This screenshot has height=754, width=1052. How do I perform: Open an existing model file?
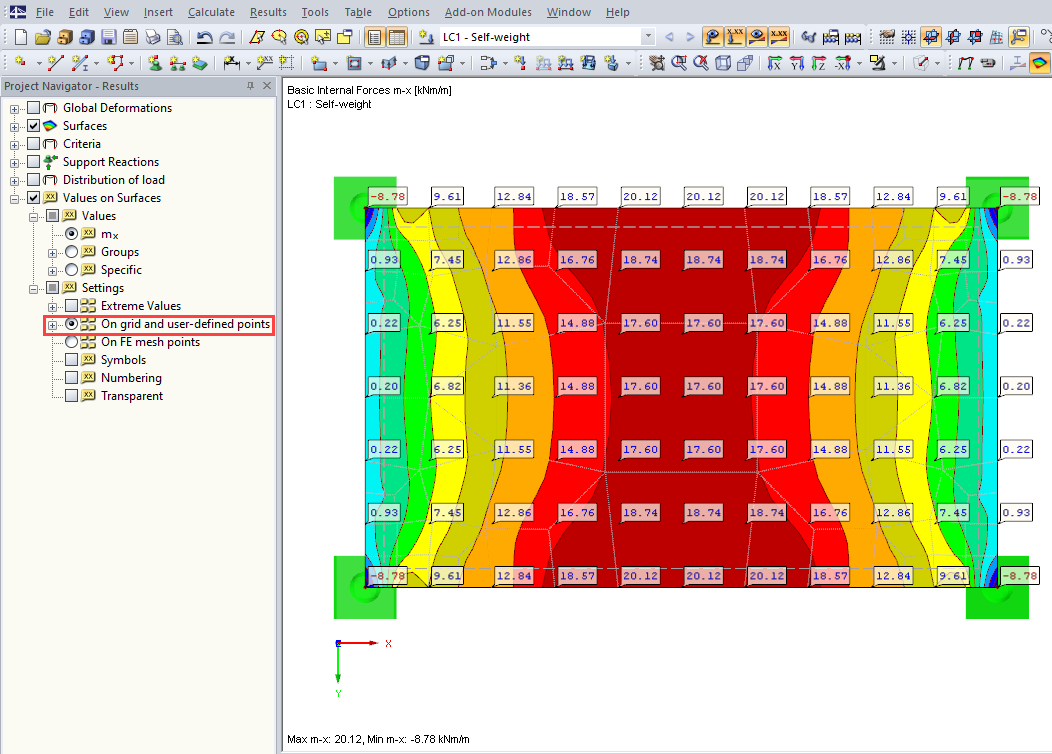(42, 37)
